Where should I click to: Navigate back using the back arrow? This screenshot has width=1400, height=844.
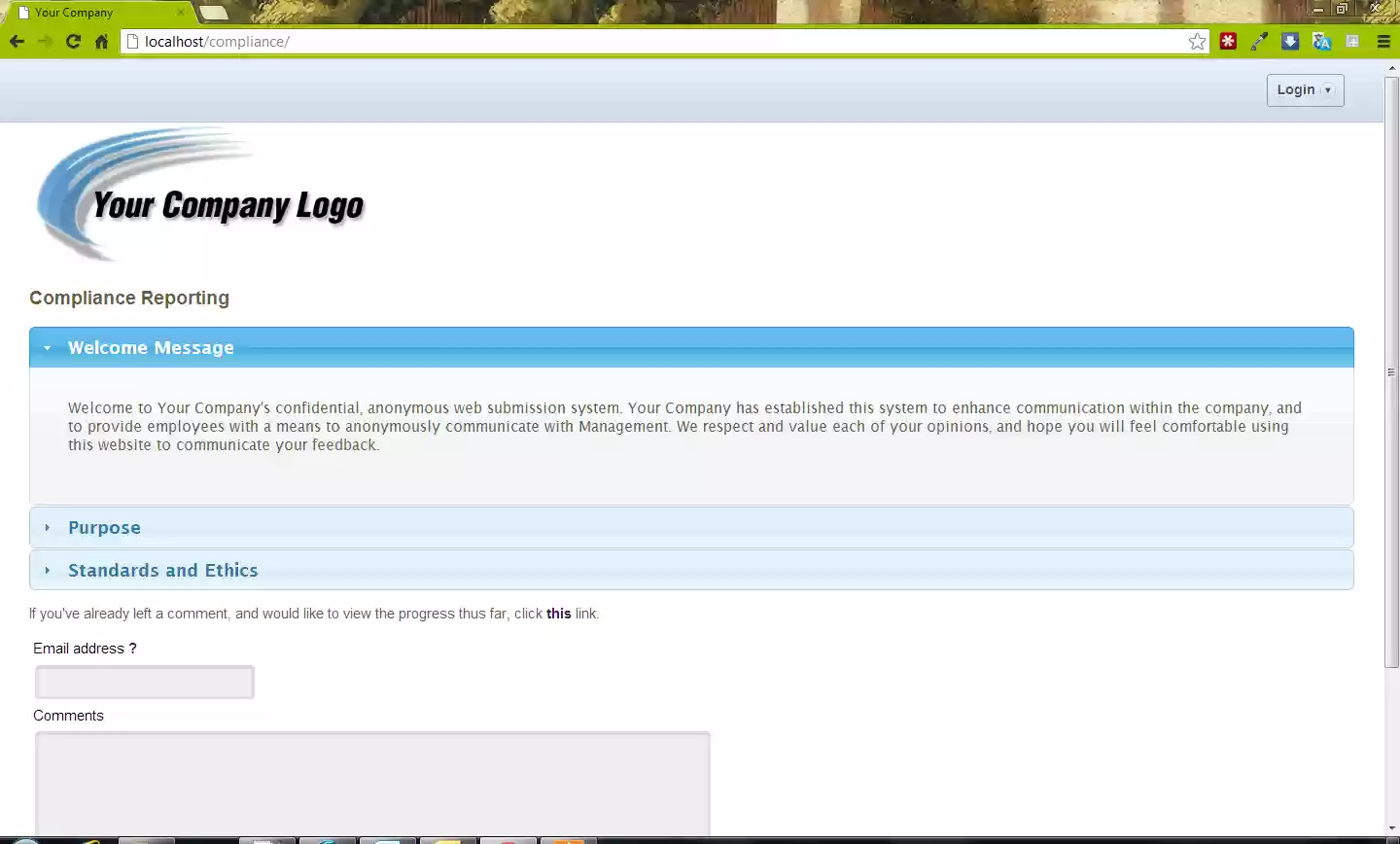[x=17, y=41]
